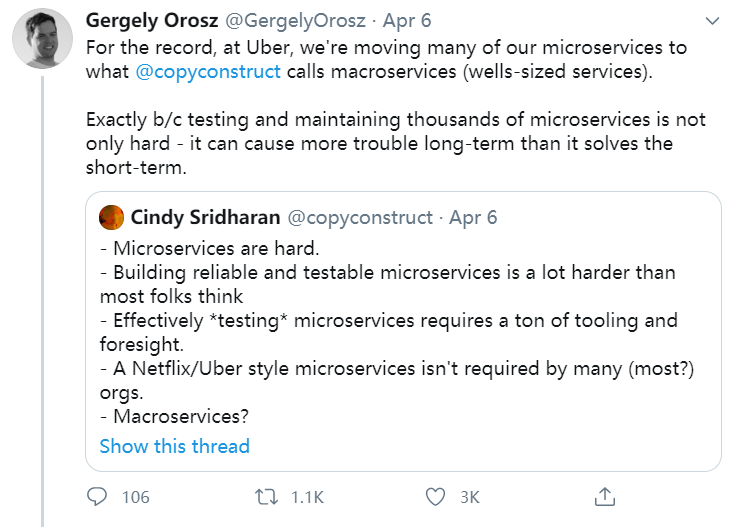Viewport: 733px width, 529px height.
Task: Open the "Show this thread" link
Action: point(174,446)
